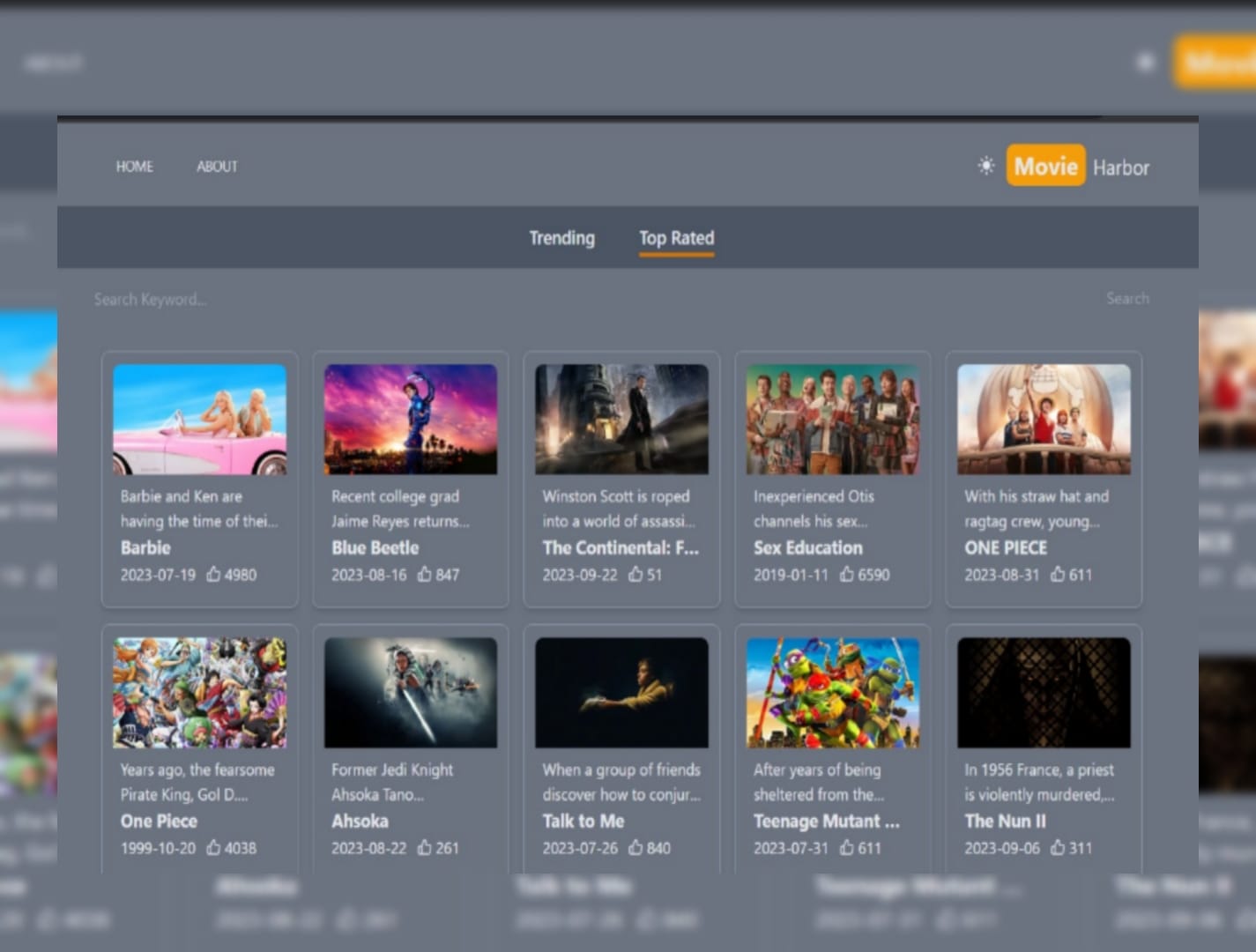
Task: Click the thumbs-up icon on Ahsoka
Action: point(424,847)
